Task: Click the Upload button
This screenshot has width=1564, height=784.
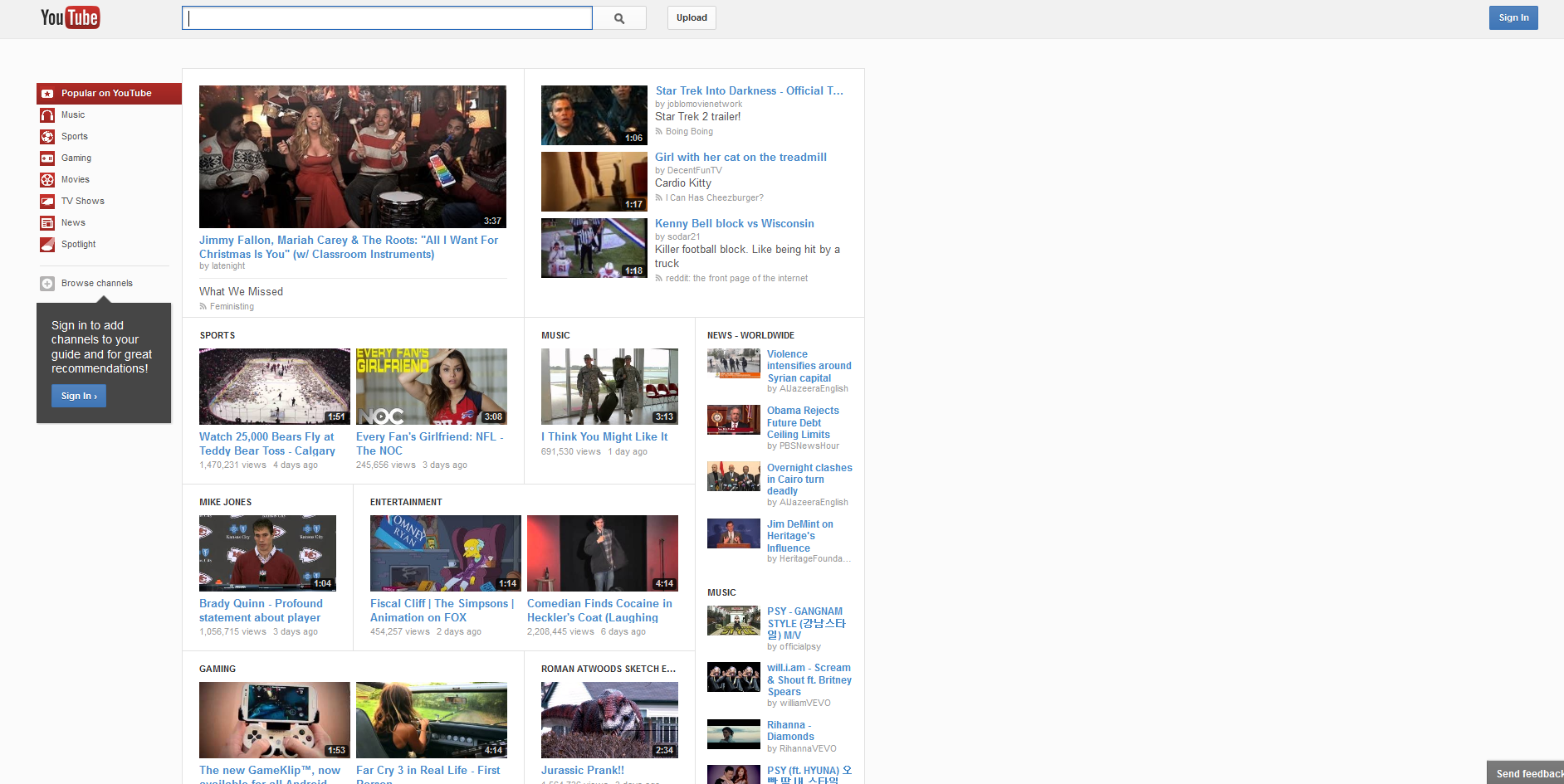Action: 692,18
